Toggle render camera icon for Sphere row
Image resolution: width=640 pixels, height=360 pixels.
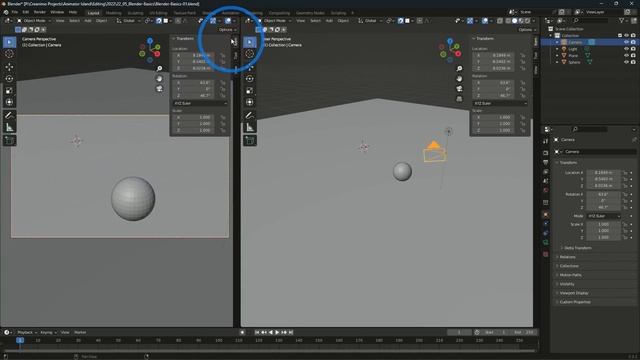coord(633,62)
